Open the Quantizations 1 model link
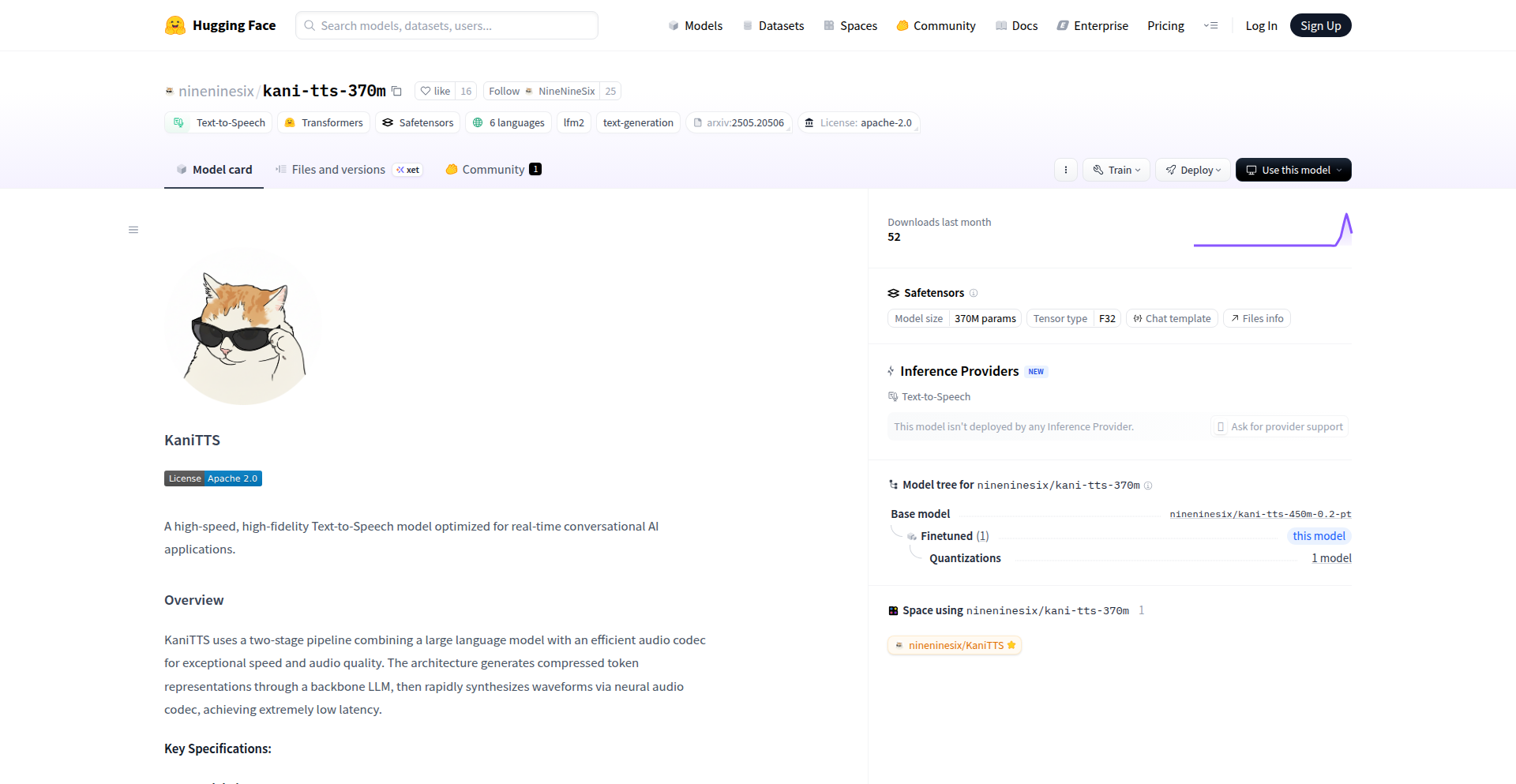 [x=1331, y=558]
